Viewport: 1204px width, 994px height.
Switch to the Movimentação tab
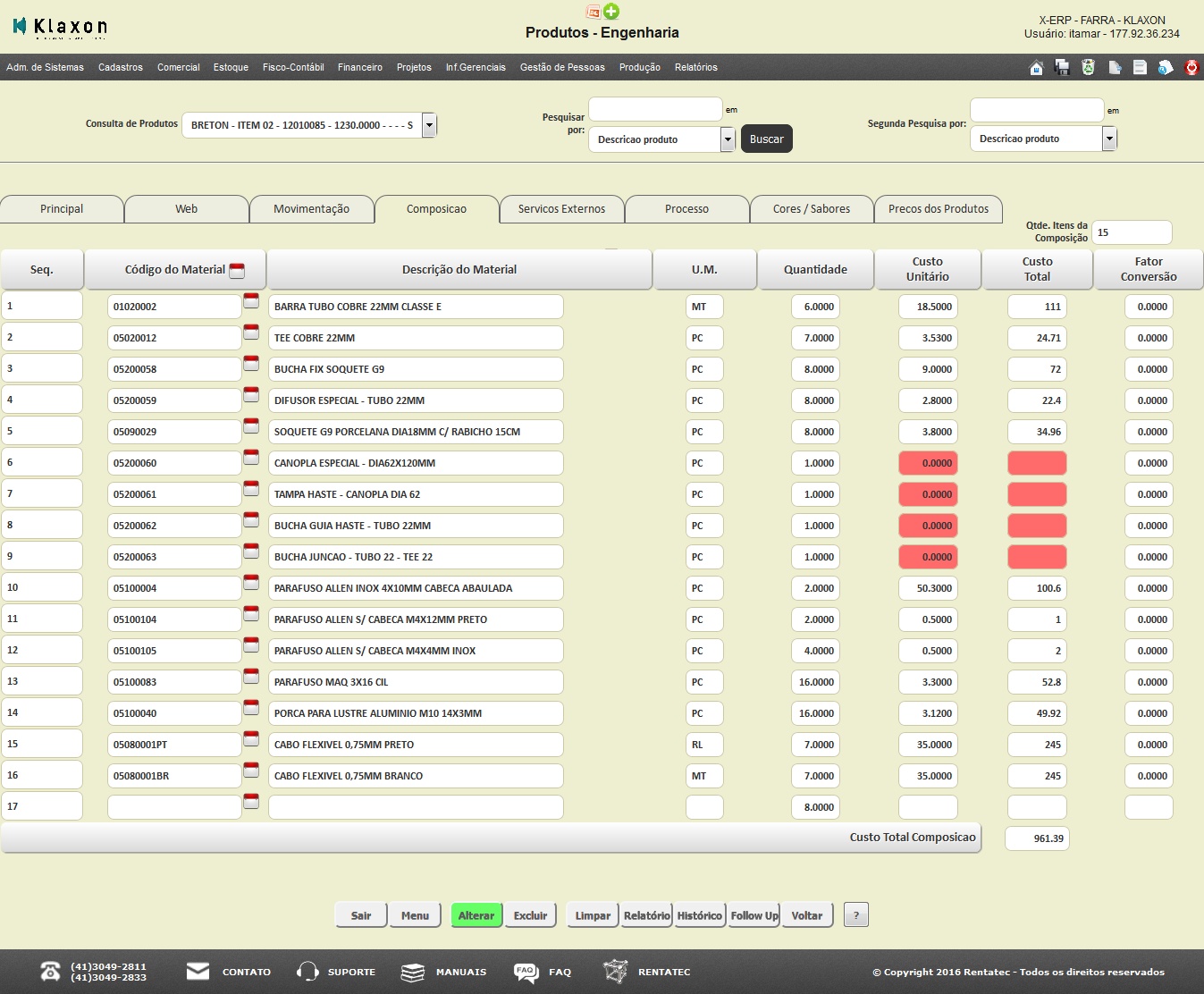[x=311, y=209]
